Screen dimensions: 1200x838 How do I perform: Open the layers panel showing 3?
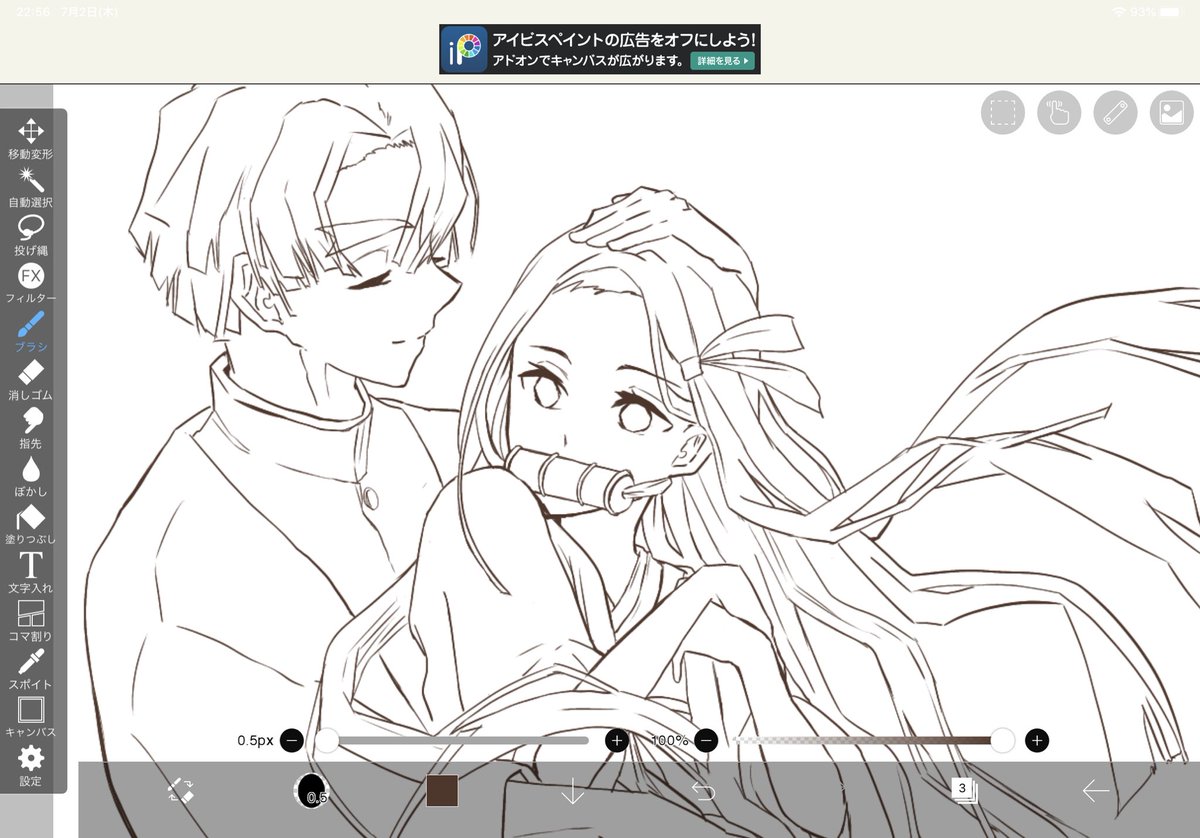click(x=964, y=791)
